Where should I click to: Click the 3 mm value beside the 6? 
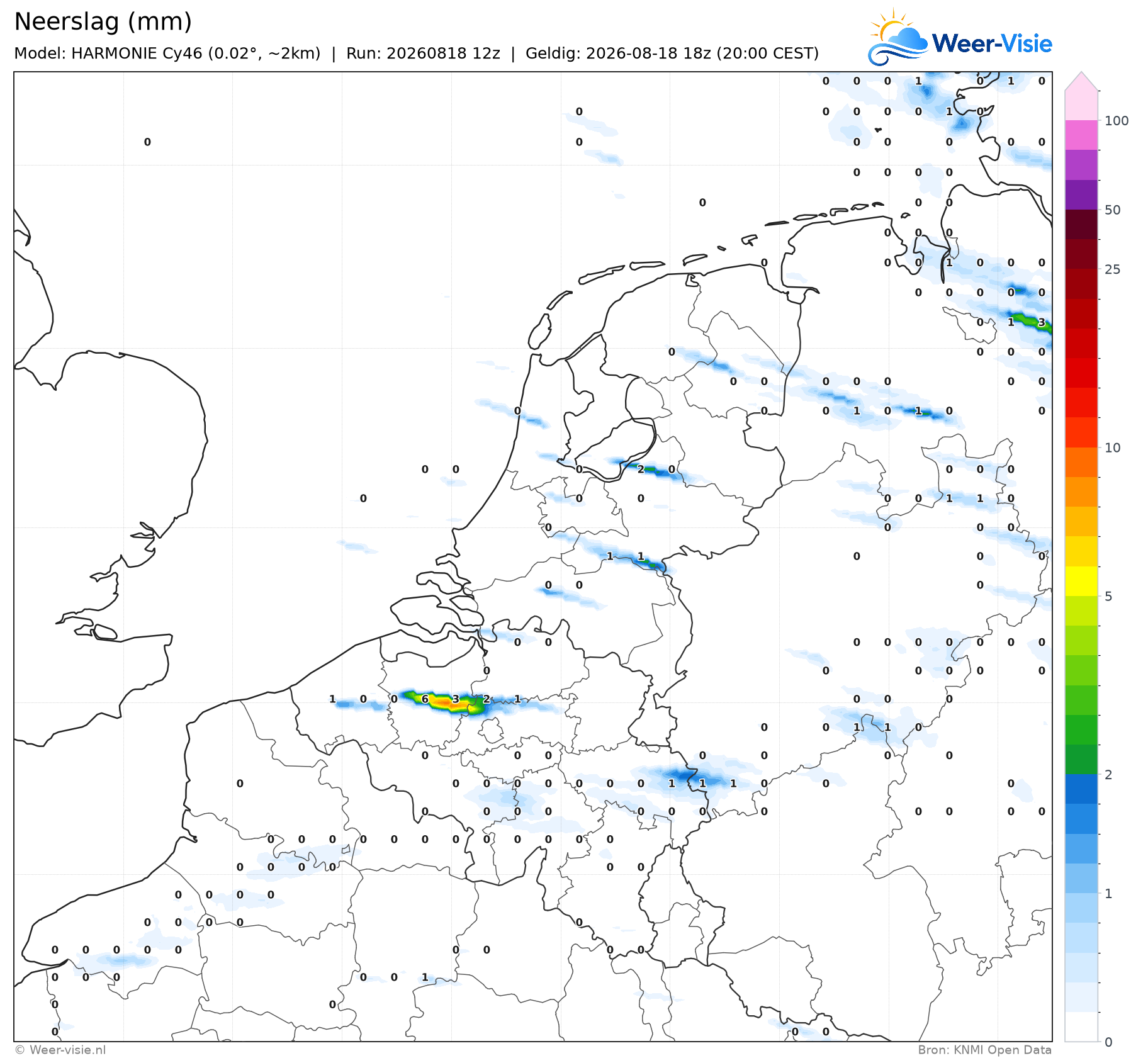[x=456, y=699]
